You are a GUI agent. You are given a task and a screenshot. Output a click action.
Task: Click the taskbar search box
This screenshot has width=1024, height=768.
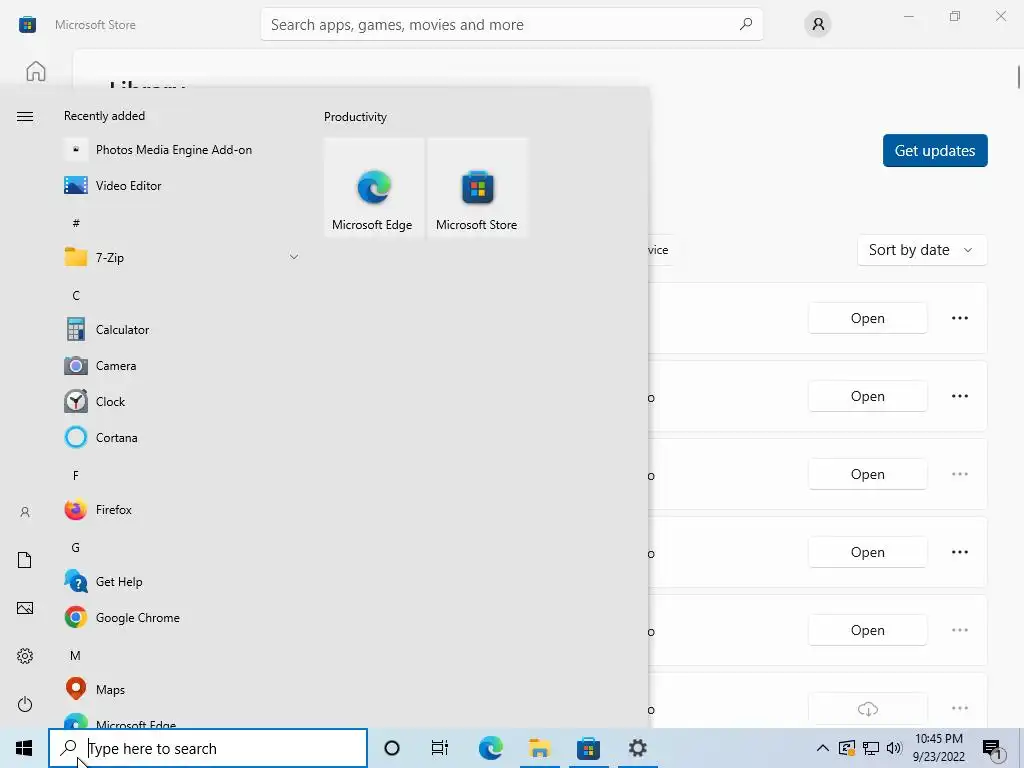coord(208,748)
